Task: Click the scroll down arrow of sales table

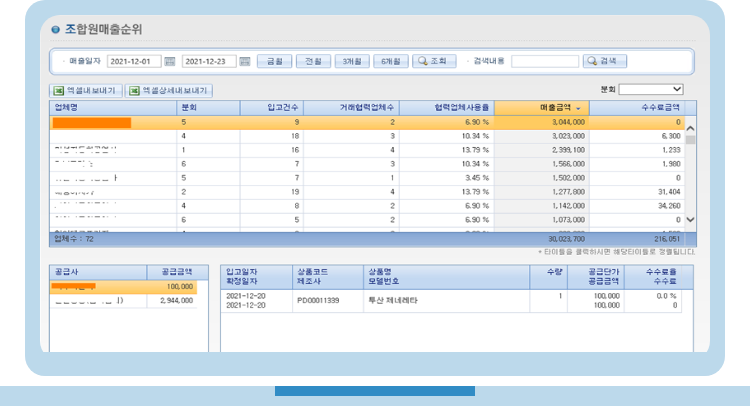Action: pyautogui.click(x=690, y=219)
